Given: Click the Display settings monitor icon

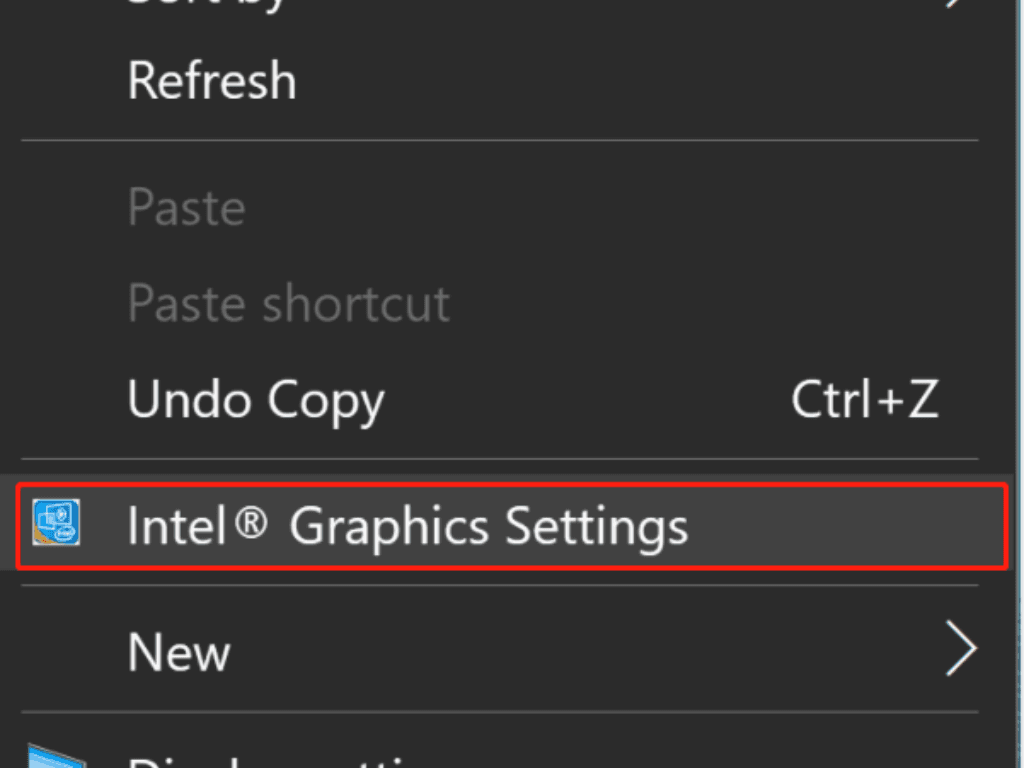Looking at the screenshot, I should (55, 758).
